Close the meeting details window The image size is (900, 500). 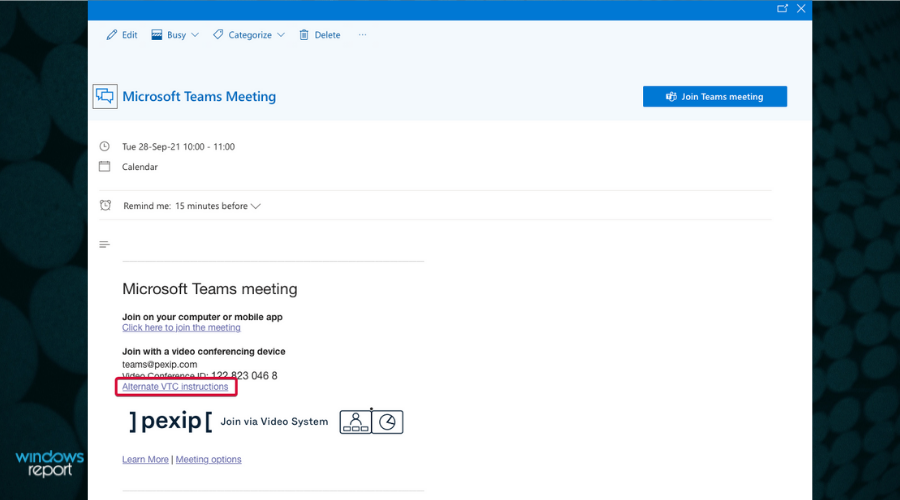tap(801, 9)
